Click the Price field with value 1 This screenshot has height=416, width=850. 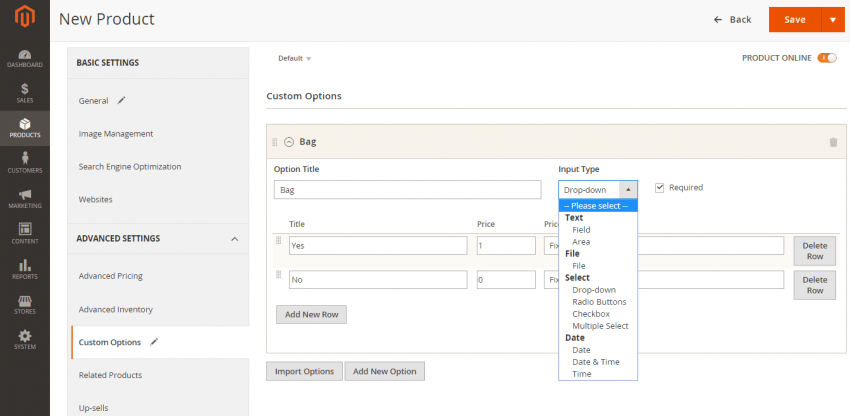click(506, 245)
